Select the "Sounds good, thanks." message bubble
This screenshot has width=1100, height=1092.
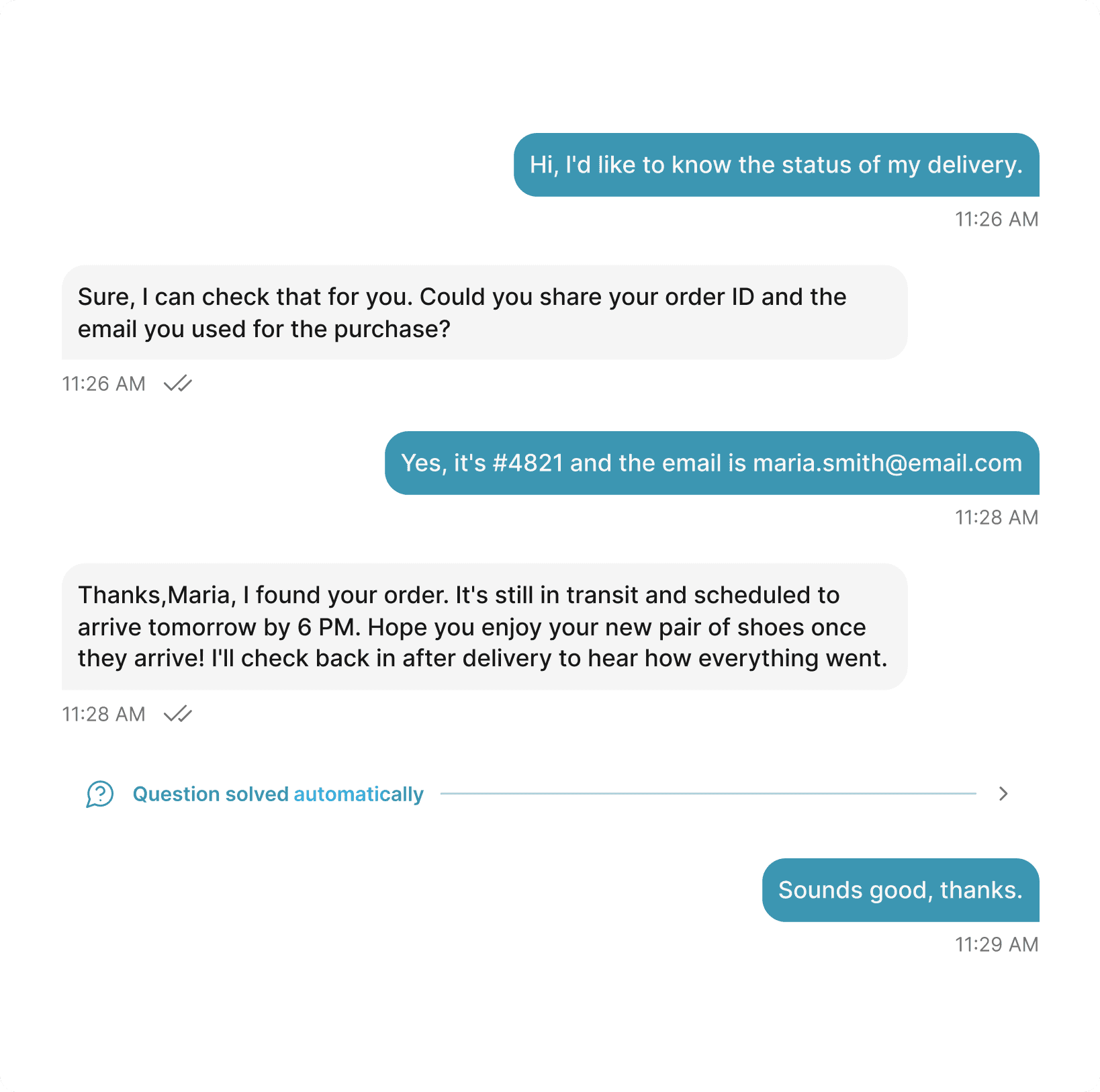900,890
